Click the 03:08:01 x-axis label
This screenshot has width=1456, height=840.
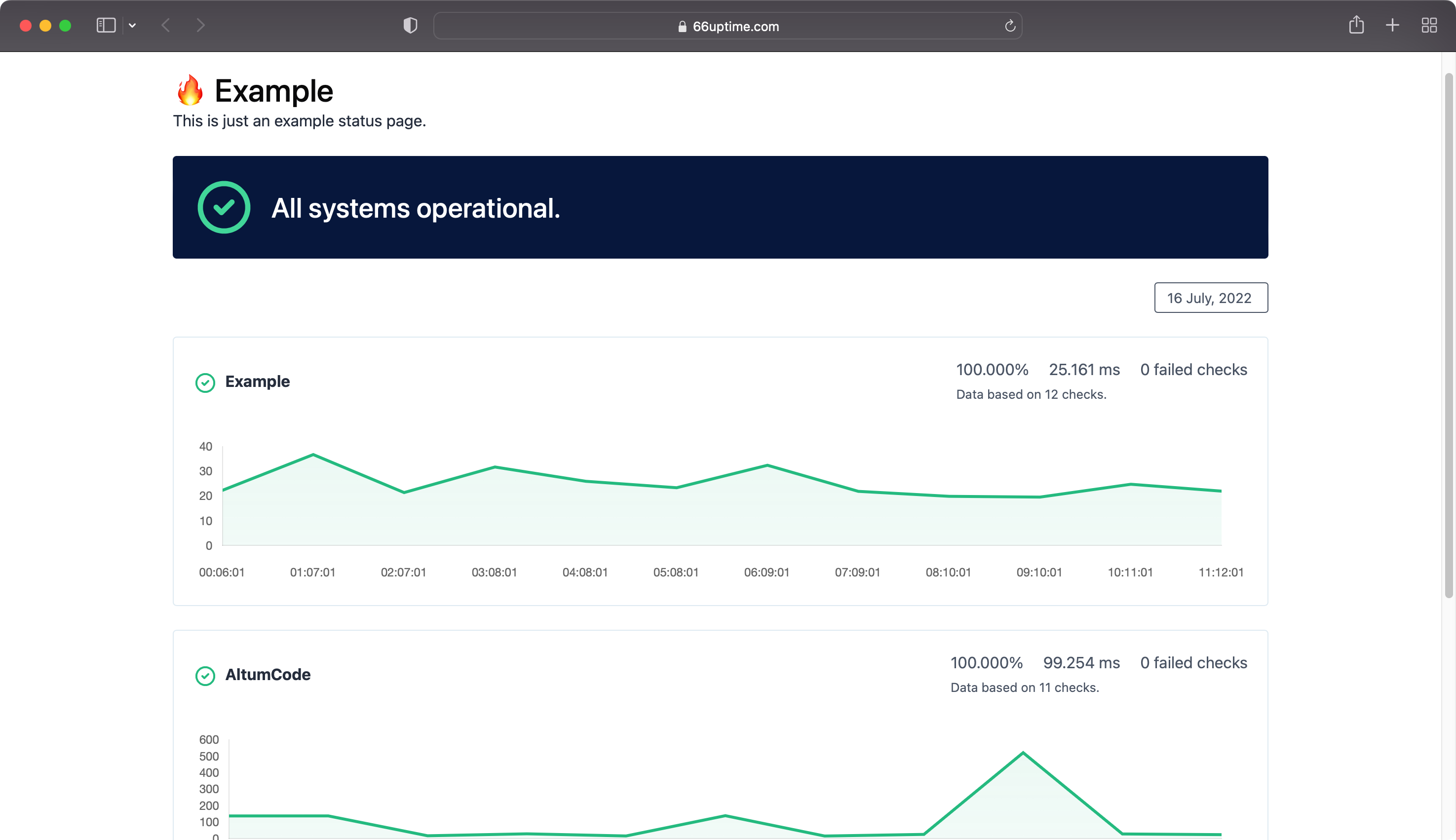(495, 573)
